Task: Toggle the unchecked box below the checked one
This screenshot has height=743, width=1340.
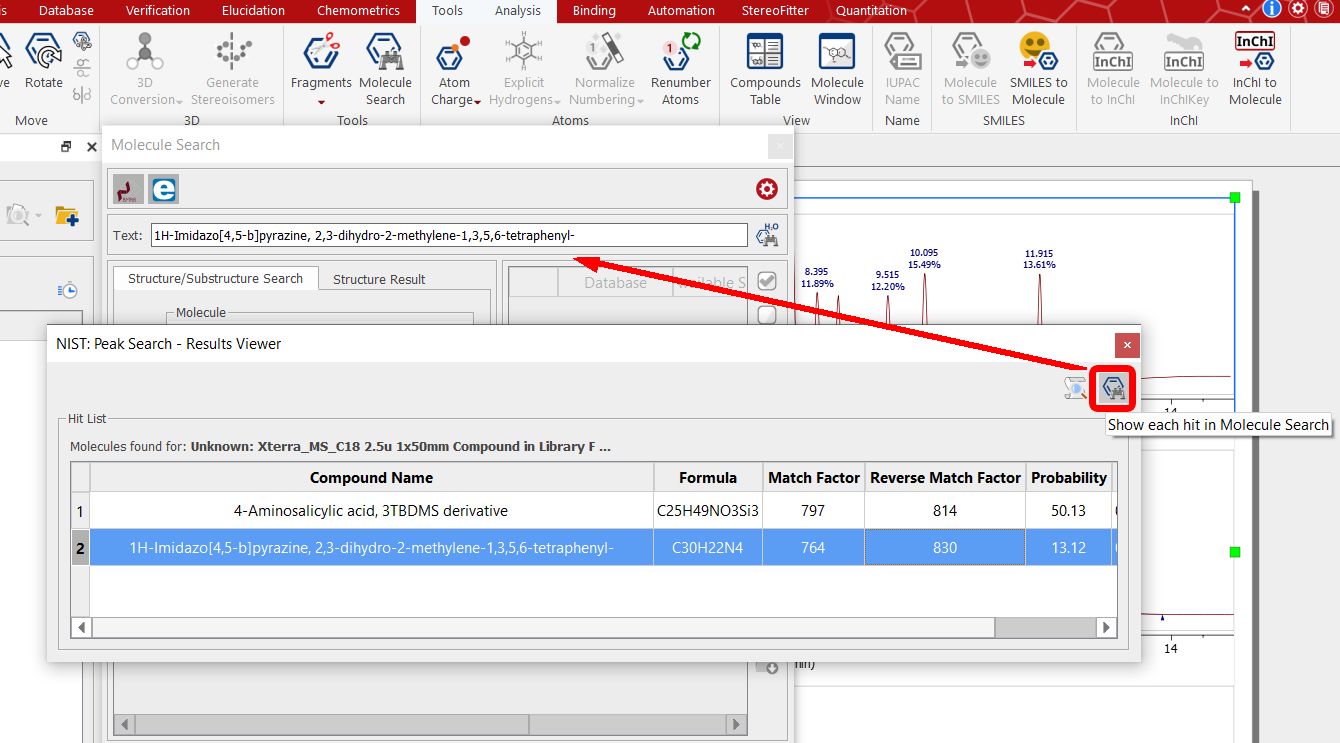Action: [x=767, y=315]
